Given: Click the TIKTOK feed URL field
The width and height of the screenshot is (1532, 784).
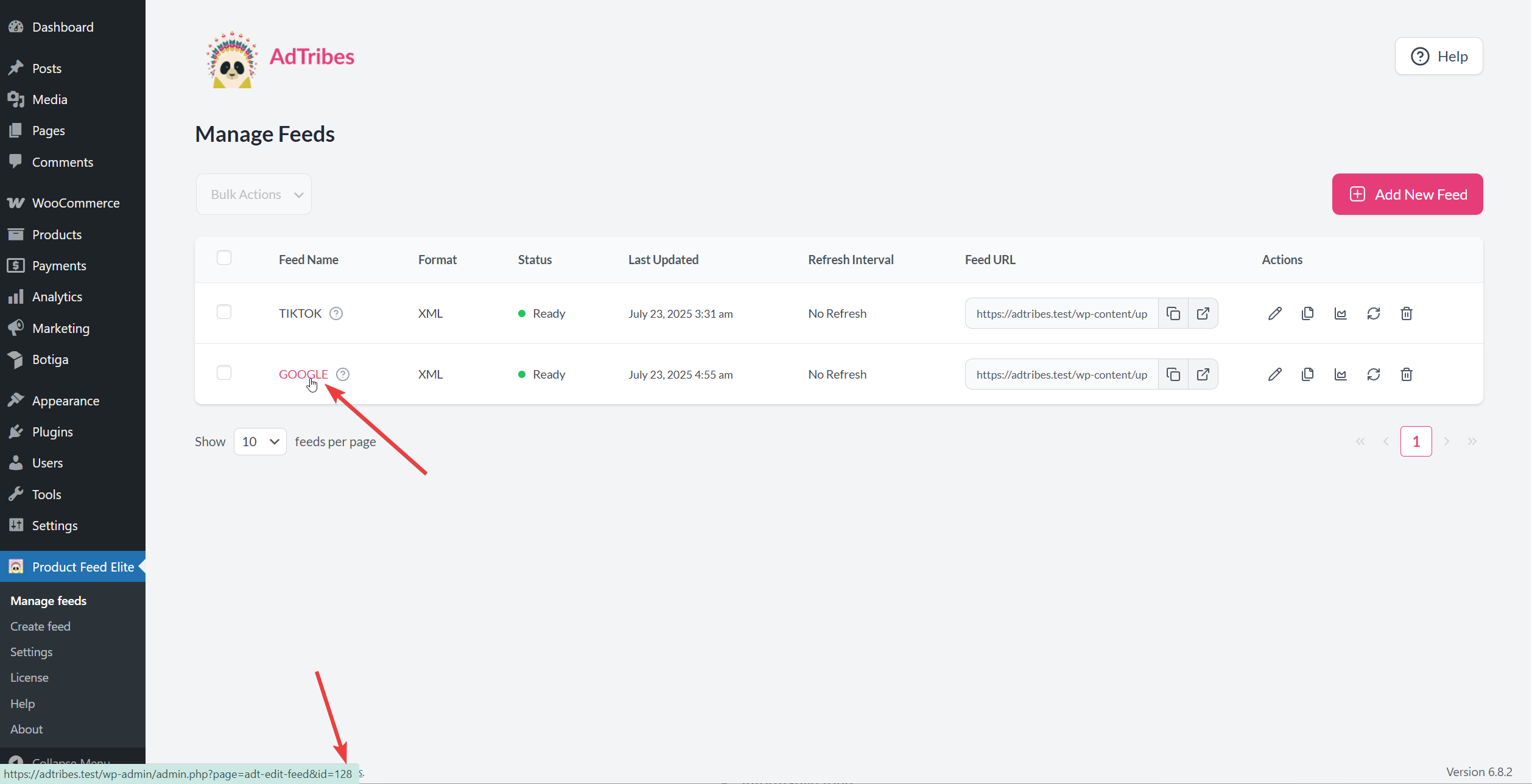Looking at the screenshot, I should (1061, 313).
